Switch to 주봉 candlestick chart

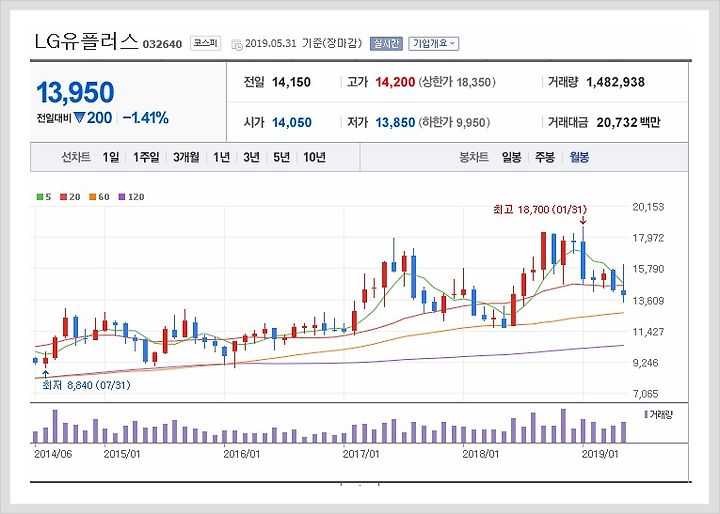(x=545, y=157)
